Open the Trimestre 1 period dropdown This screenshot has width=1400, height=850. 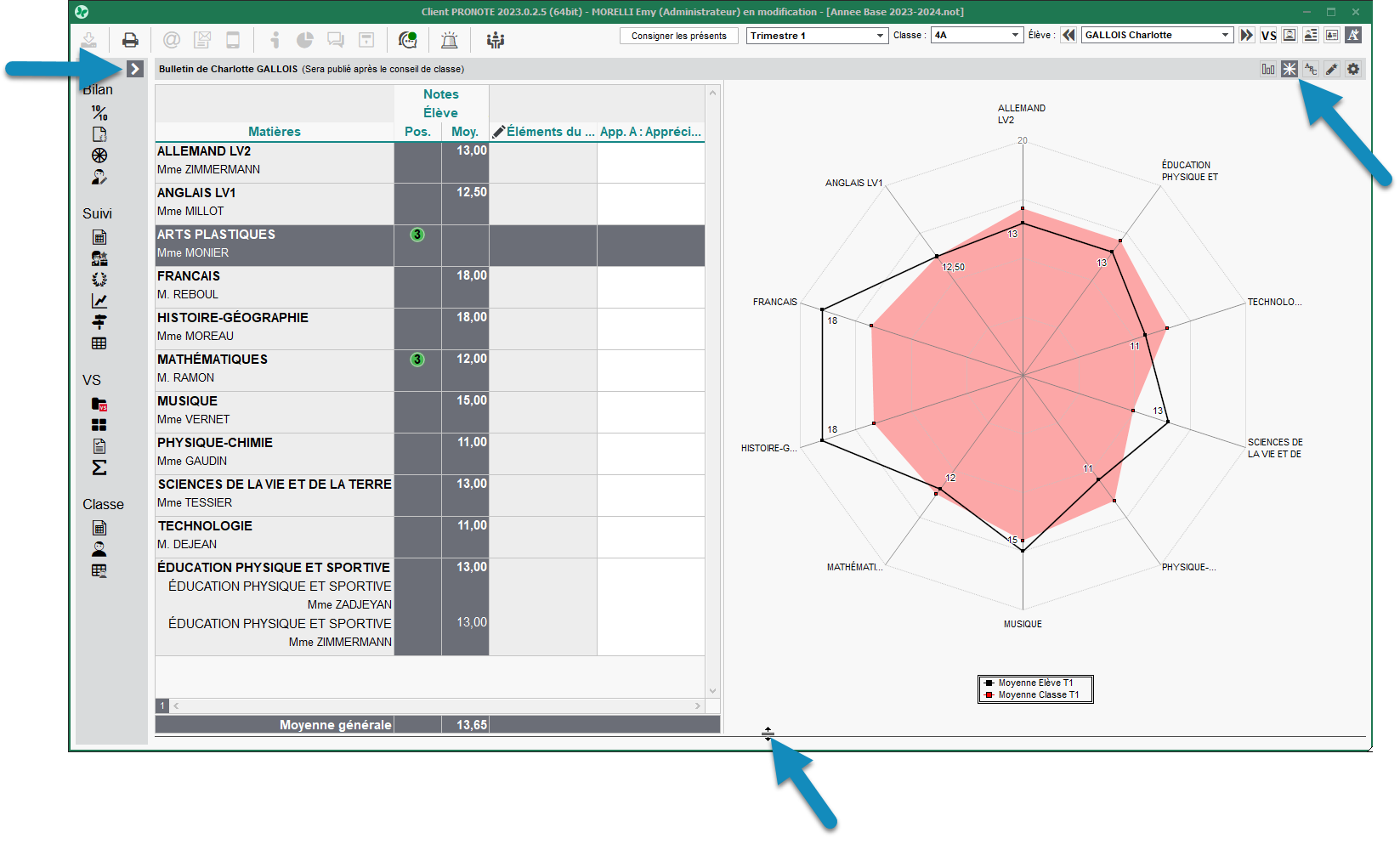coord(818,36)
